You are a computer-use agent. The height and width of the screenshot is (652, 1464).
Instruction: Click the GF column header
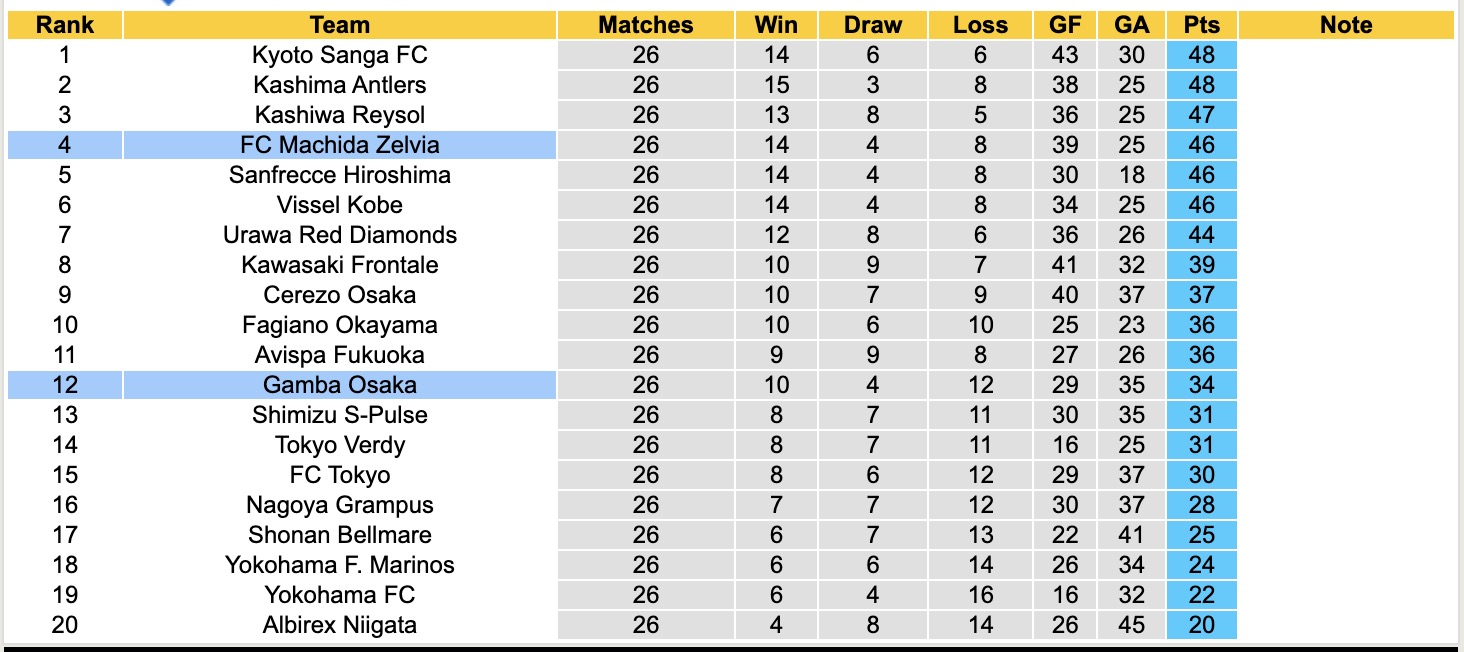[x=1065, y=25]
